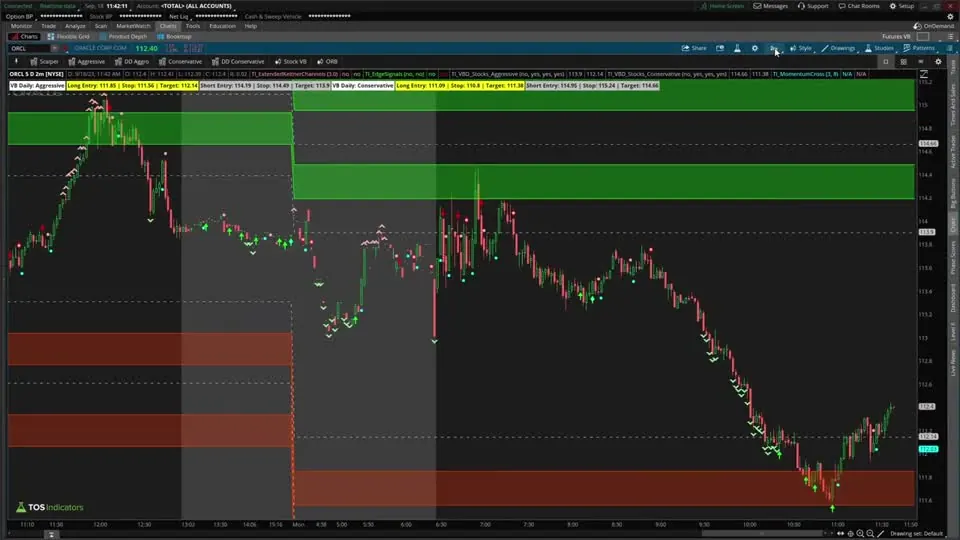Select the four-cell grid layout icon
This screenshot has width=960, height=540.
[903, 62]
